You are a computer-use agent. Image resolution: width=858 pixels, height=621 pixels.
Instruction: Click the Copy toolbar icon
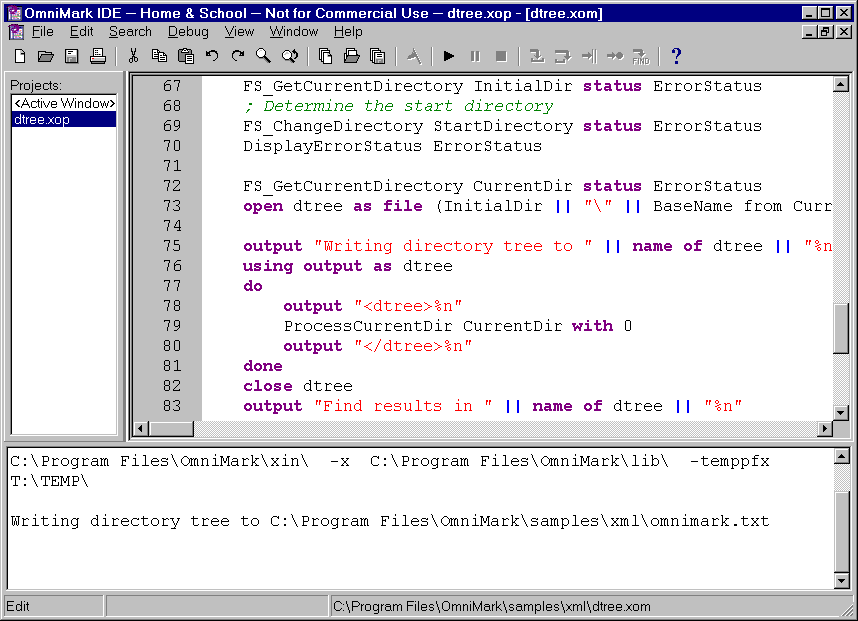(x=159, y=56)
